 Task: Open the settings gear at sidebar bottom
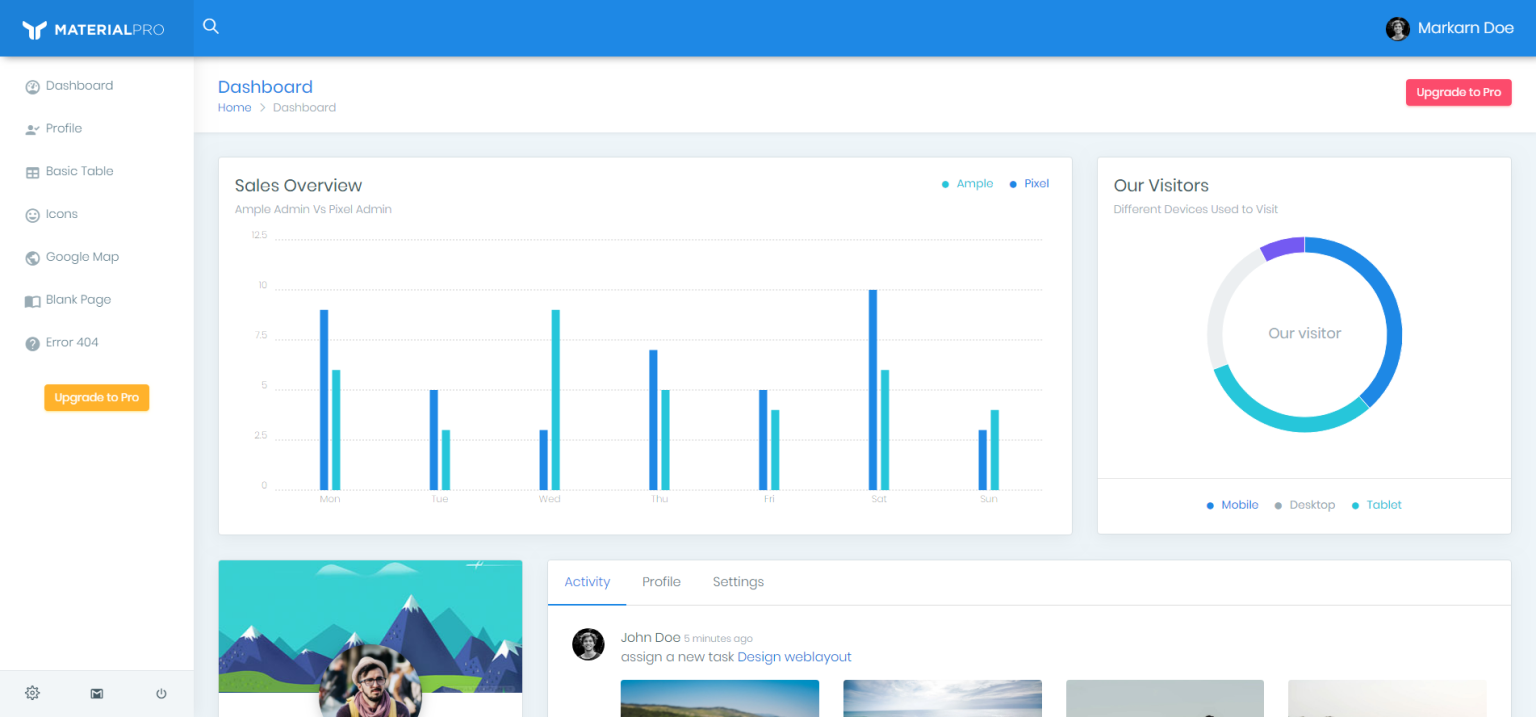pos(32,692)
